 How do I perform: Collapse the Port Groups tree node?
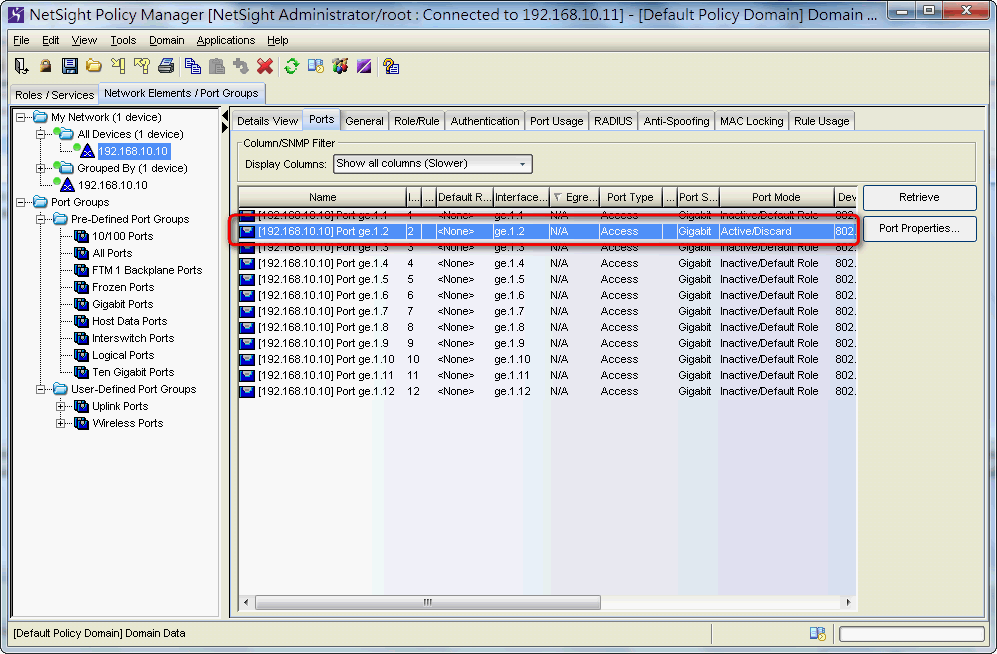[21, 202]
